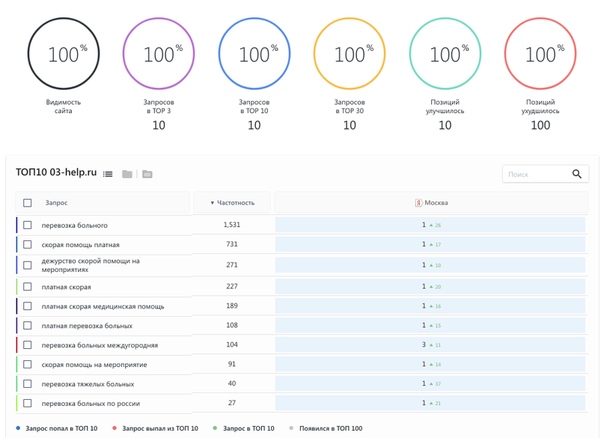Viewport: 604px width, 438px height.
Task: Click frequency value 27
Action: [232, 403]
